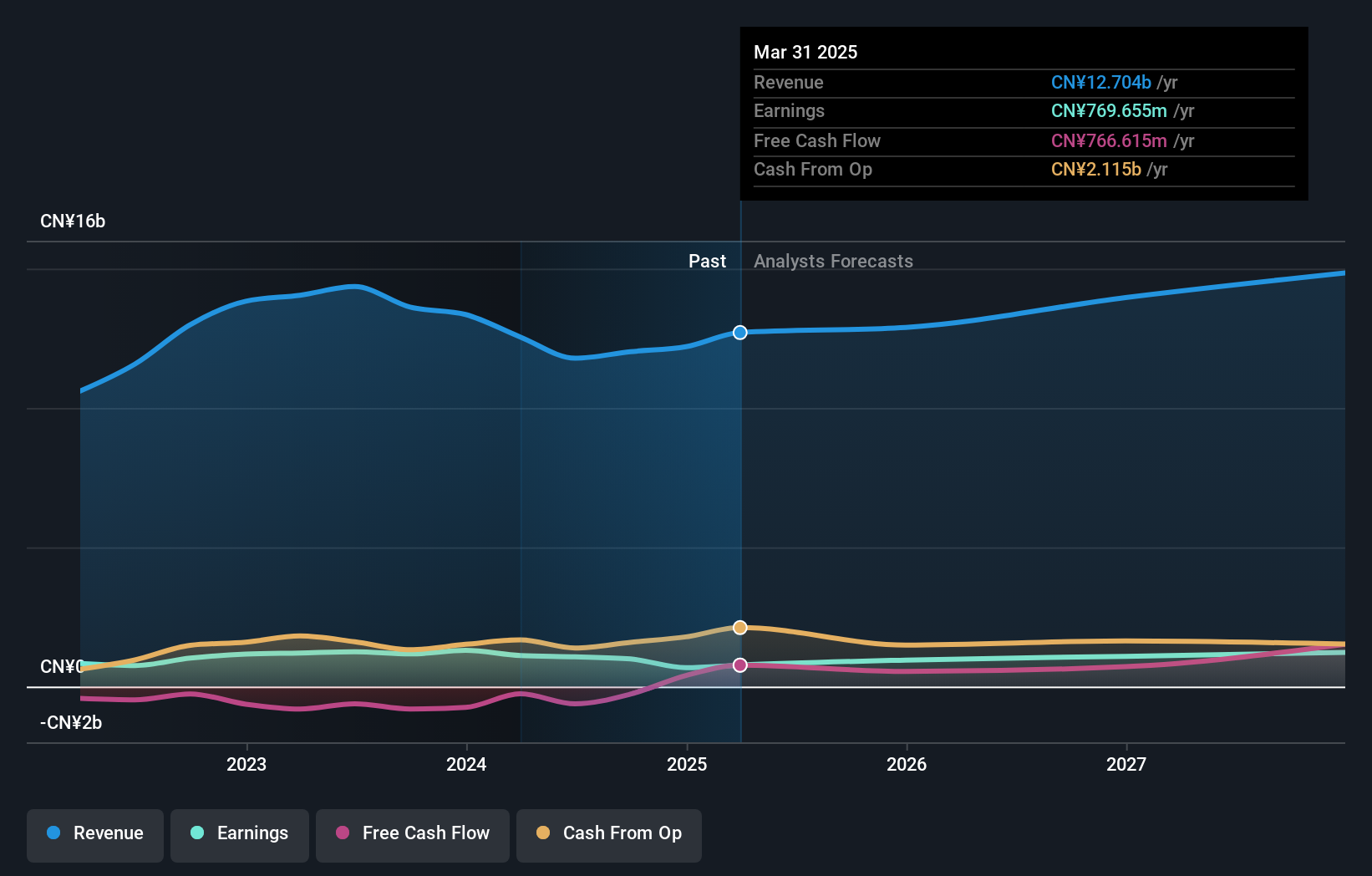Image resolution: width=1372 pixels, height=876 pixels.
Task: Switch to the Past section of the chart
Action: point(707,261)
